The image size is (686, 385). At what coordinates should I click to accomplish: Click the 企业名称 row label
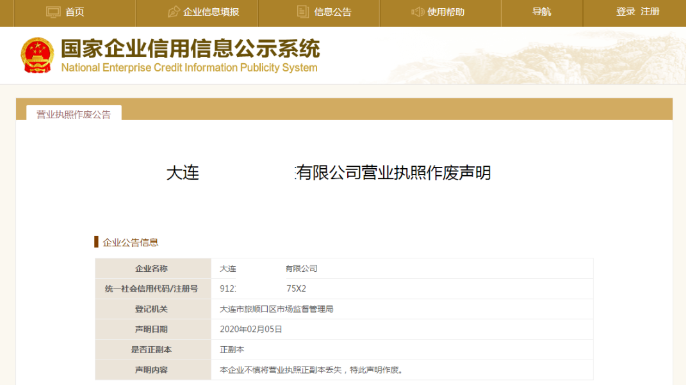151,269
